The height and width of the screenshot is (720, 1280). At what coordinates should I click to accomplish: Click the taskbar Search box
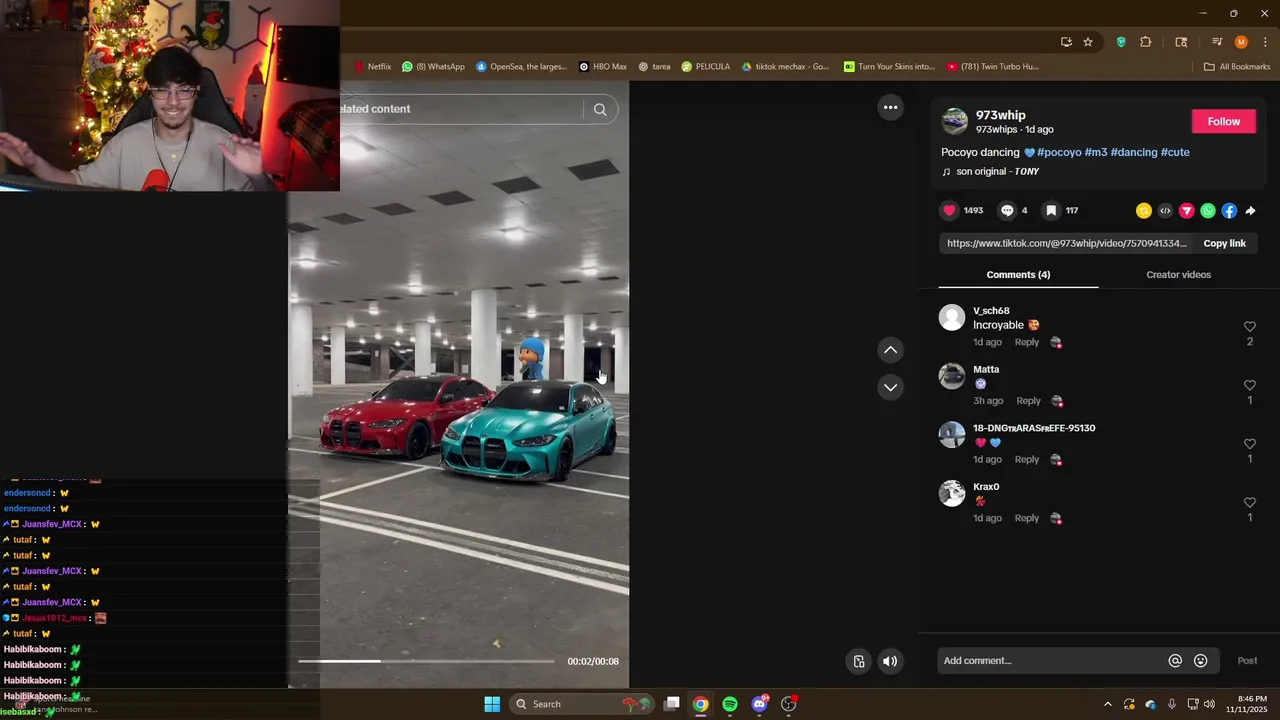click(x=580, y=704)
